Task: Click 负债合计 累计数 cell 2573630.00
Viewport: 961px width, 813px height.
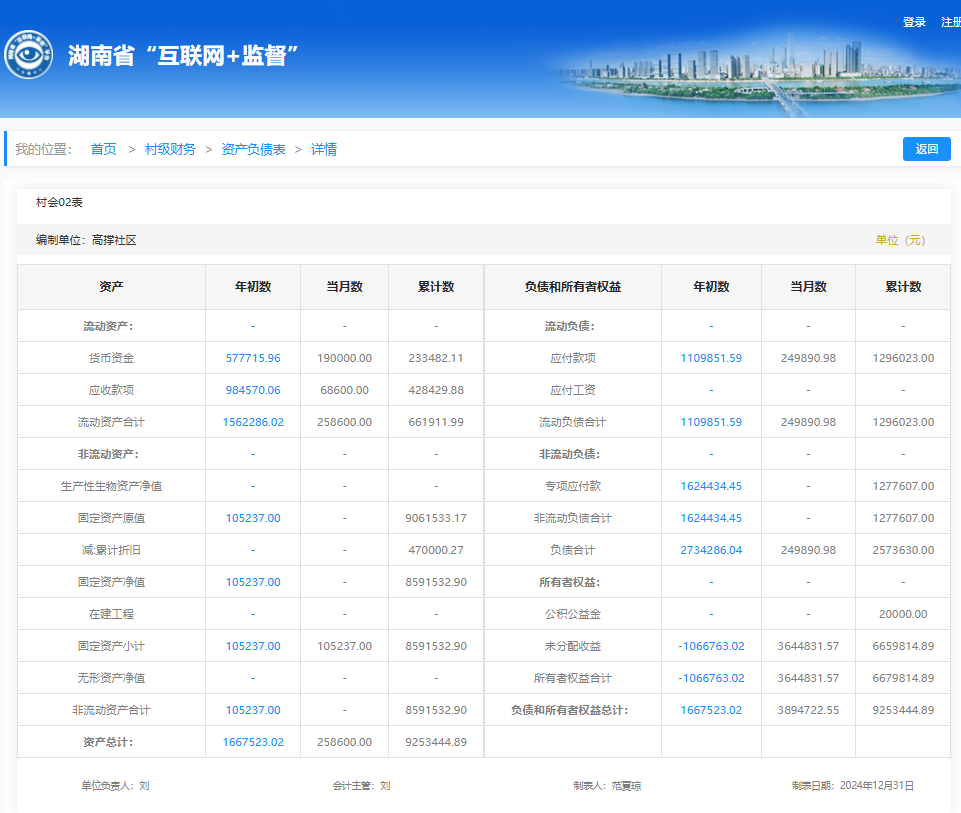Action: click(x=903, y=550)
